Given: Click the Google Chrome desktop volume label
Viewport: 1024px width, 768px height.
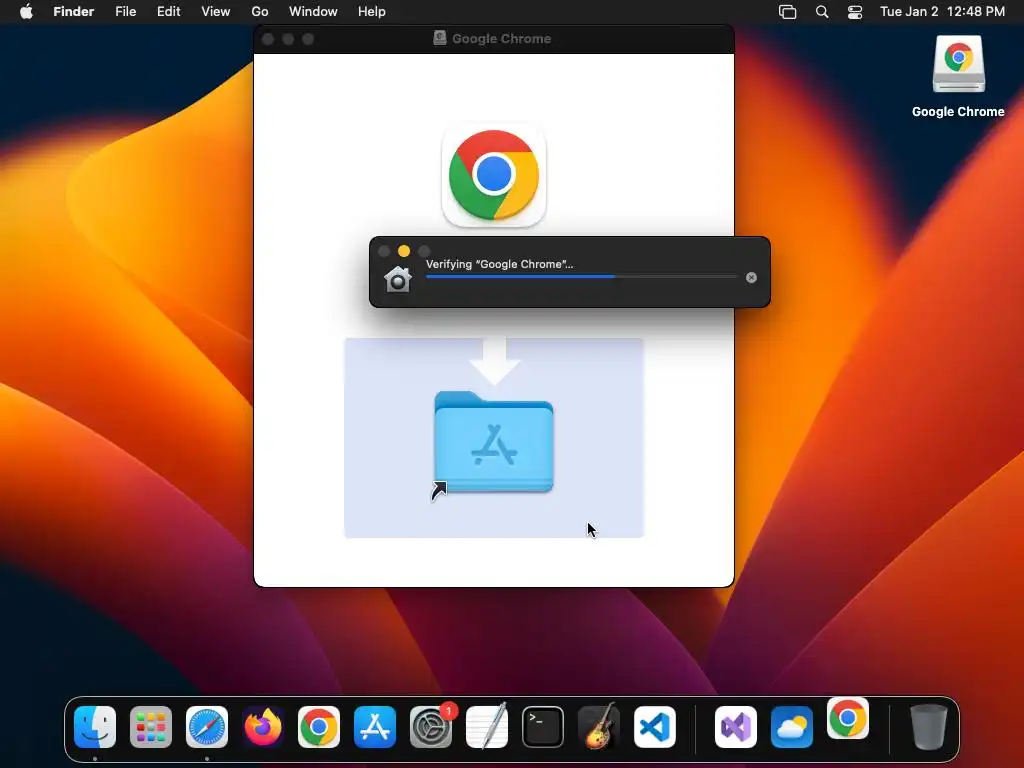Looking at the screenshot, I should [958, 112].
